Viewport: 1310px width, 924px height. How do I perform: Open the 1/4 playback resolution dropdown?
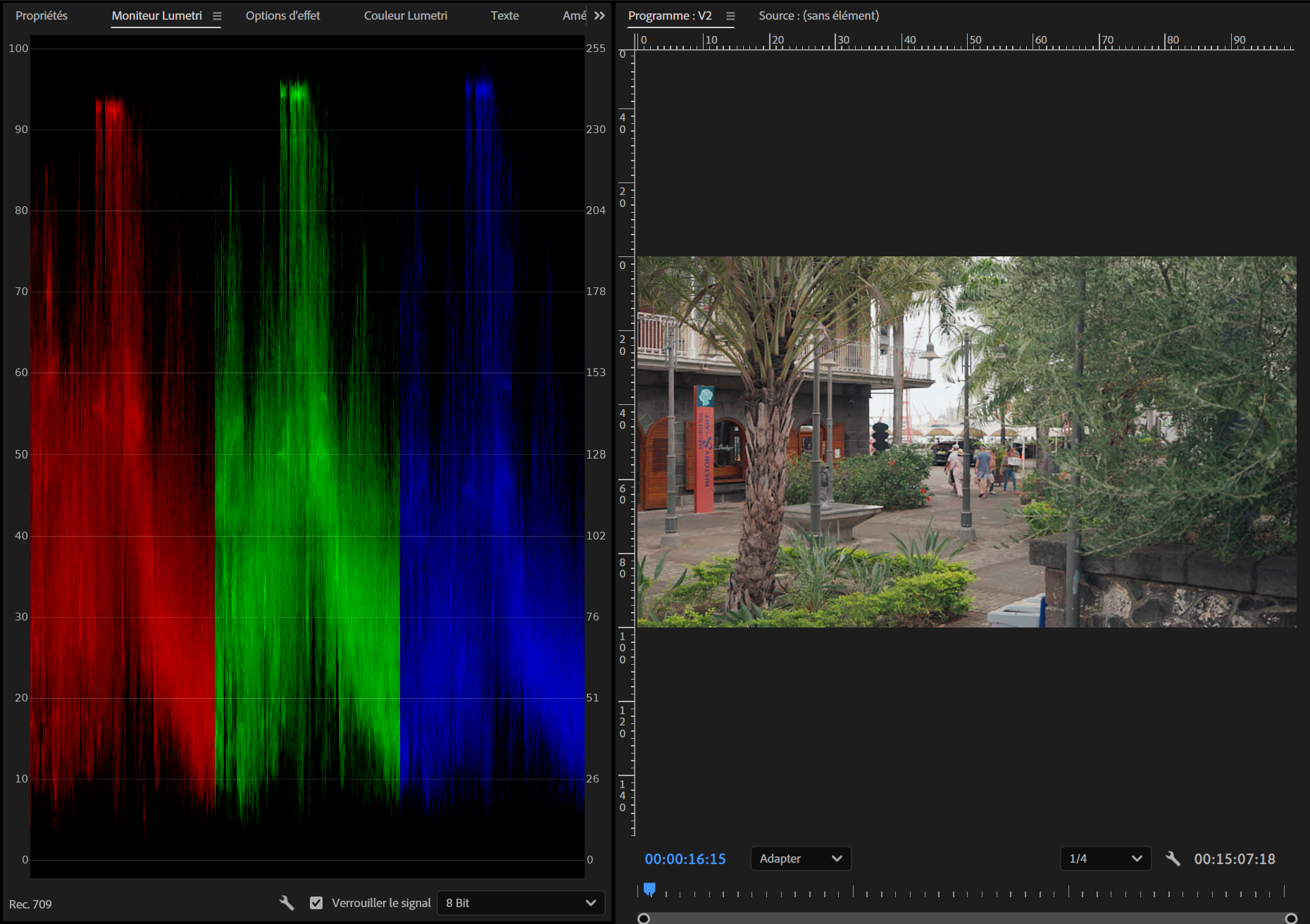(x=1105, y=859)
